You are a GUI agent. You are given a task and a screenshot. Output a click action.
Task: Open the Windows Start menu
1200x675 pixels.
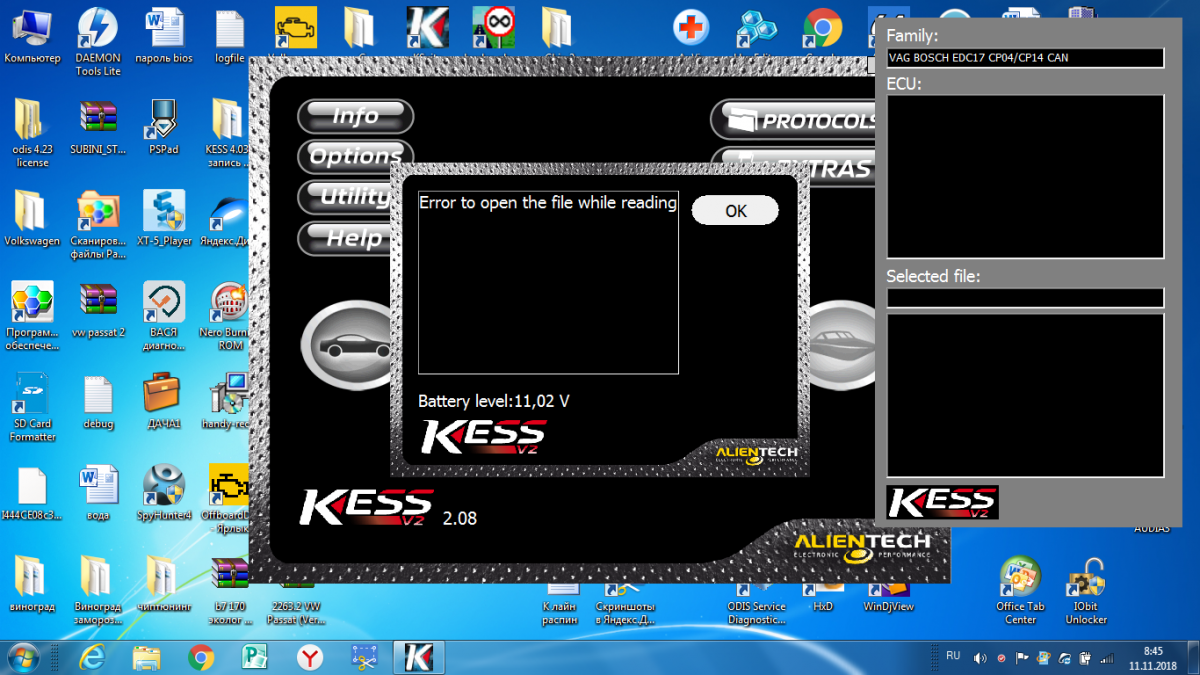click(x=24, y=657)
